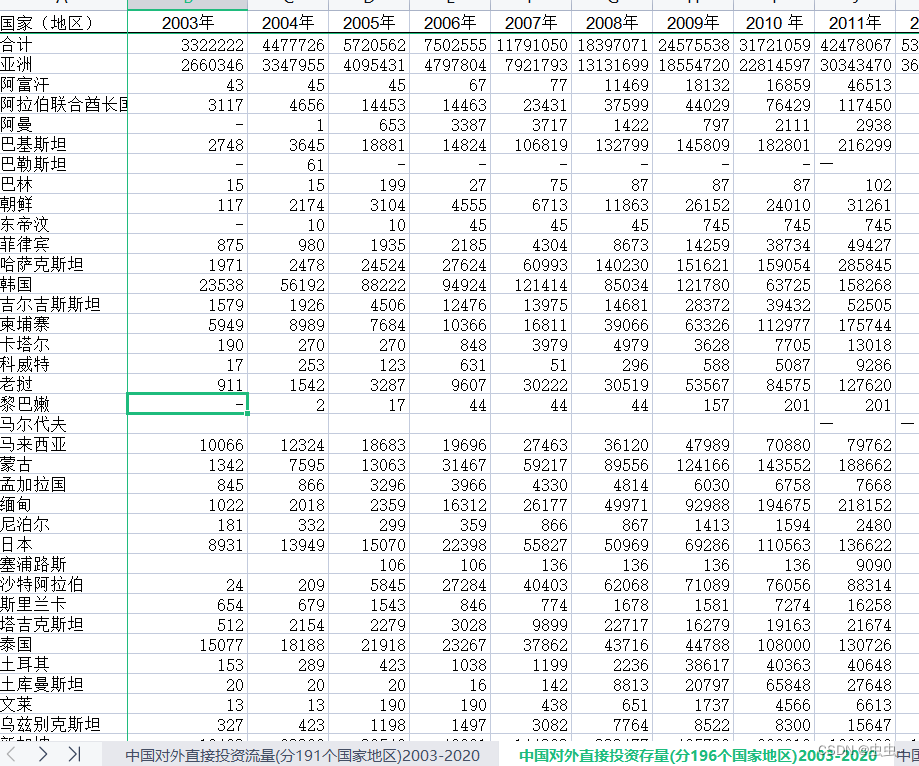Select the cell containing 马来西亚
919x766 pixels.
point(62,444)
